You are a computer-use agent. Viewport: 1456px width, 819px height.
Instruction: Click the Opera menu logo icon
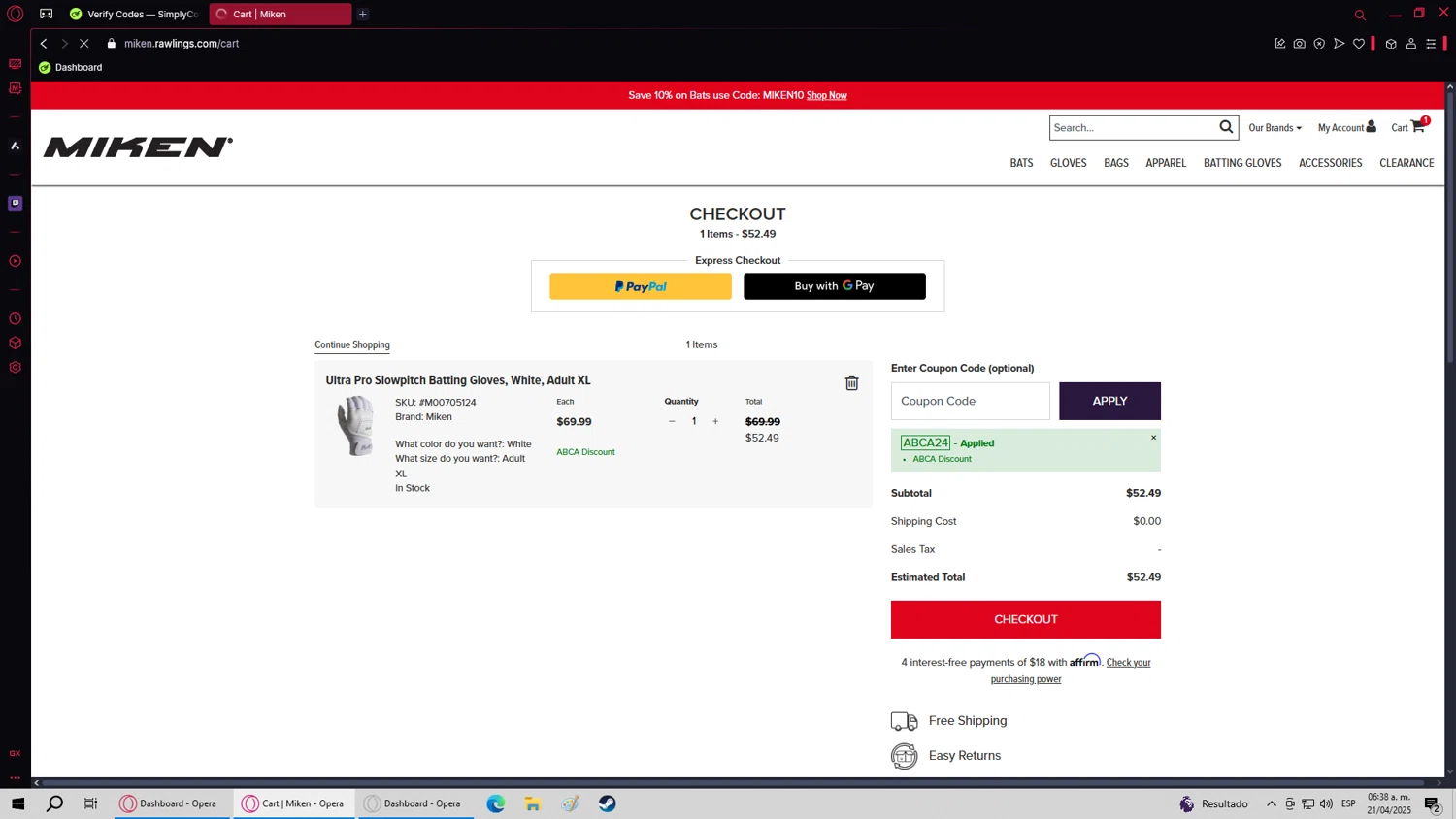(15, 14)
